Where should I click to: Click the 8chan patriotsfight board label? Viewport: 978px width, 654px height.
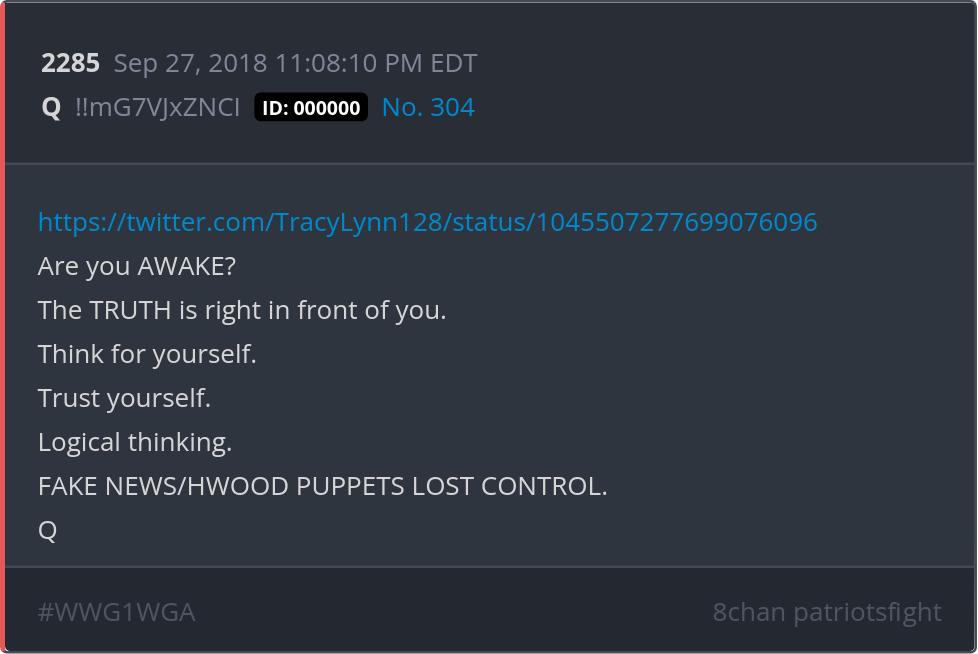(x=827, y=612)
